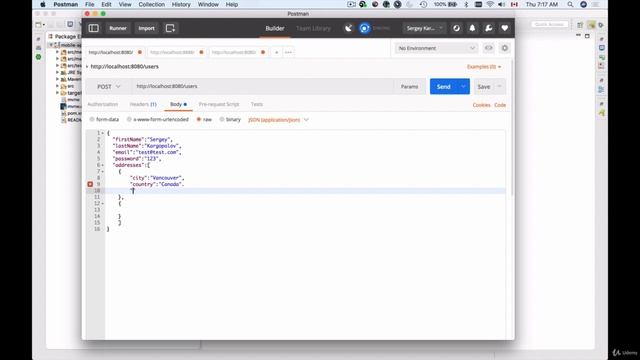Switch to the Authorization tab
The width and height of the screenshot is (640, 360).
[102, 104]
